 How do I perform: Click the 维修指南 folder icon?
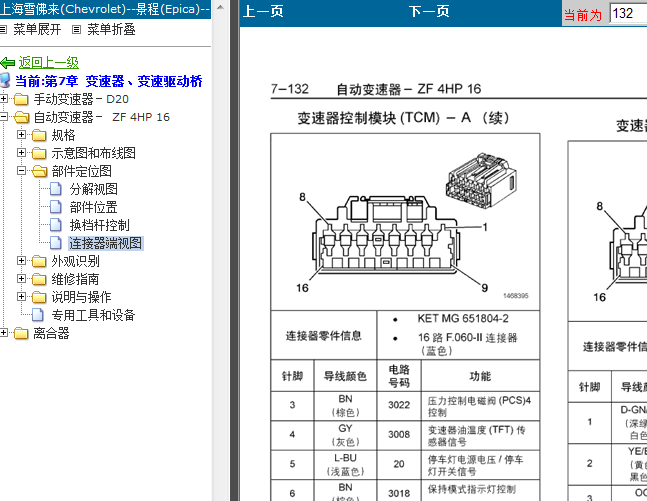(x=39, y=279)
